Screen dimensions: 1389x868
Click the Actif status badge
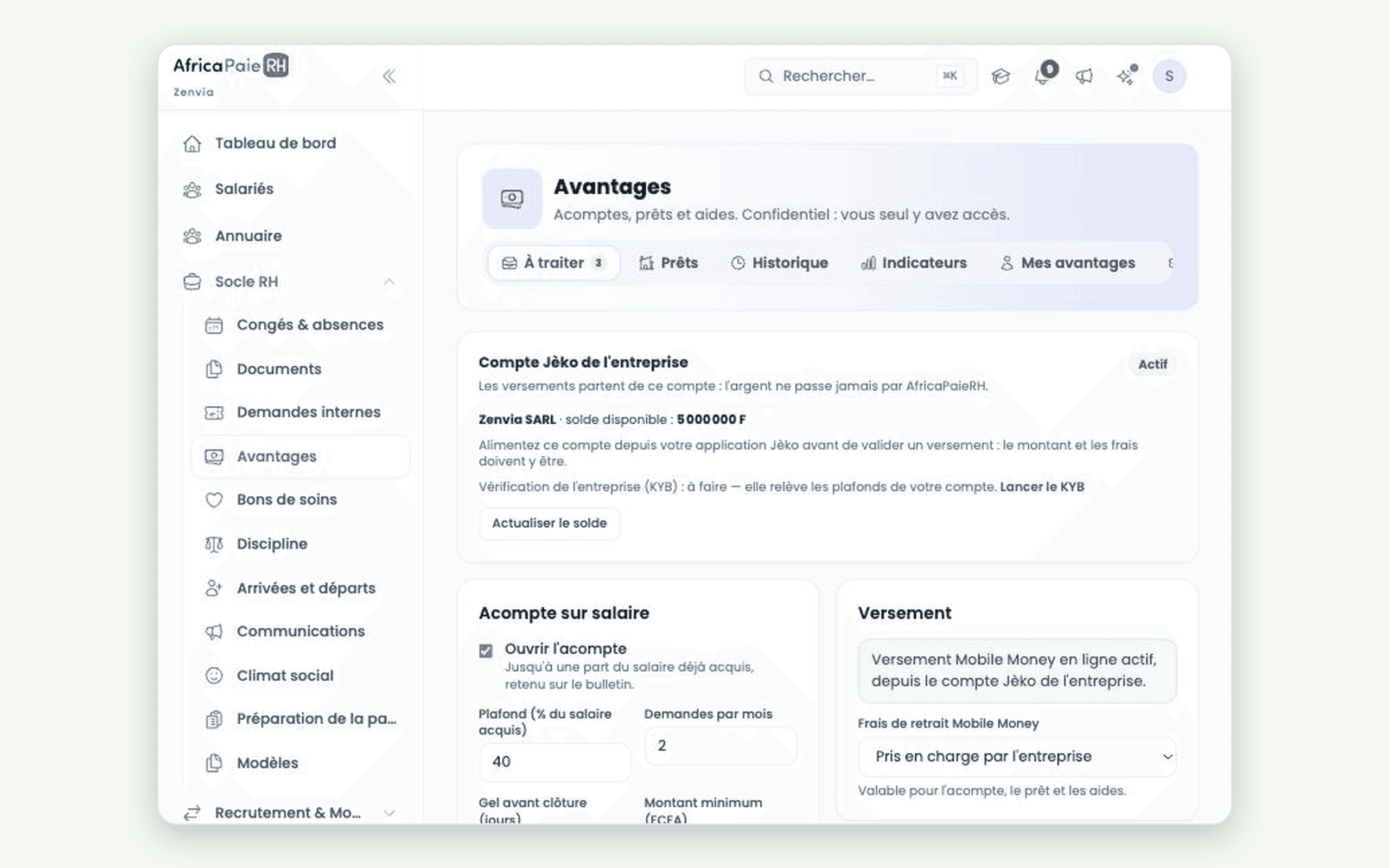point(1152,365)
